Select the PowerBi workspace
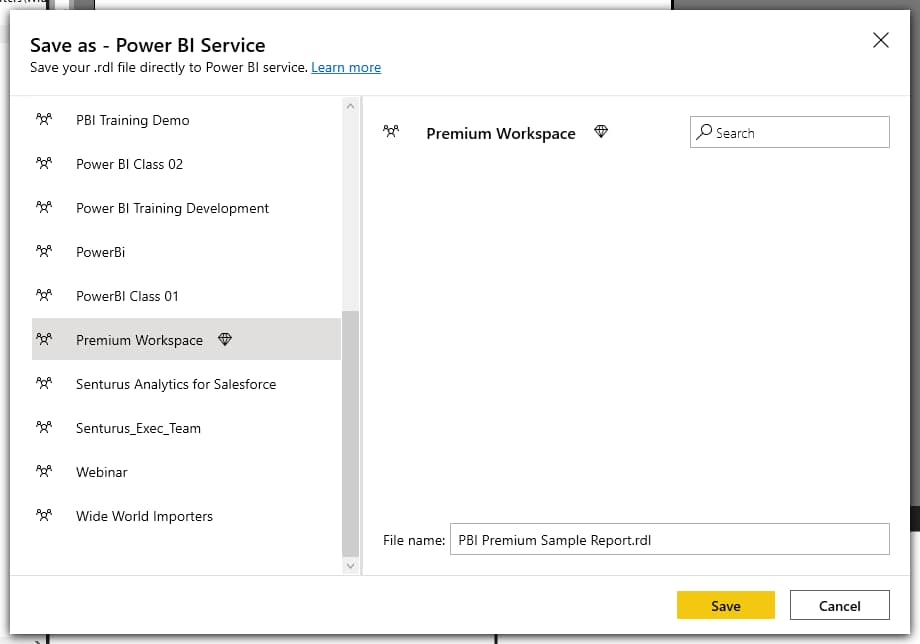 (100, 252)
